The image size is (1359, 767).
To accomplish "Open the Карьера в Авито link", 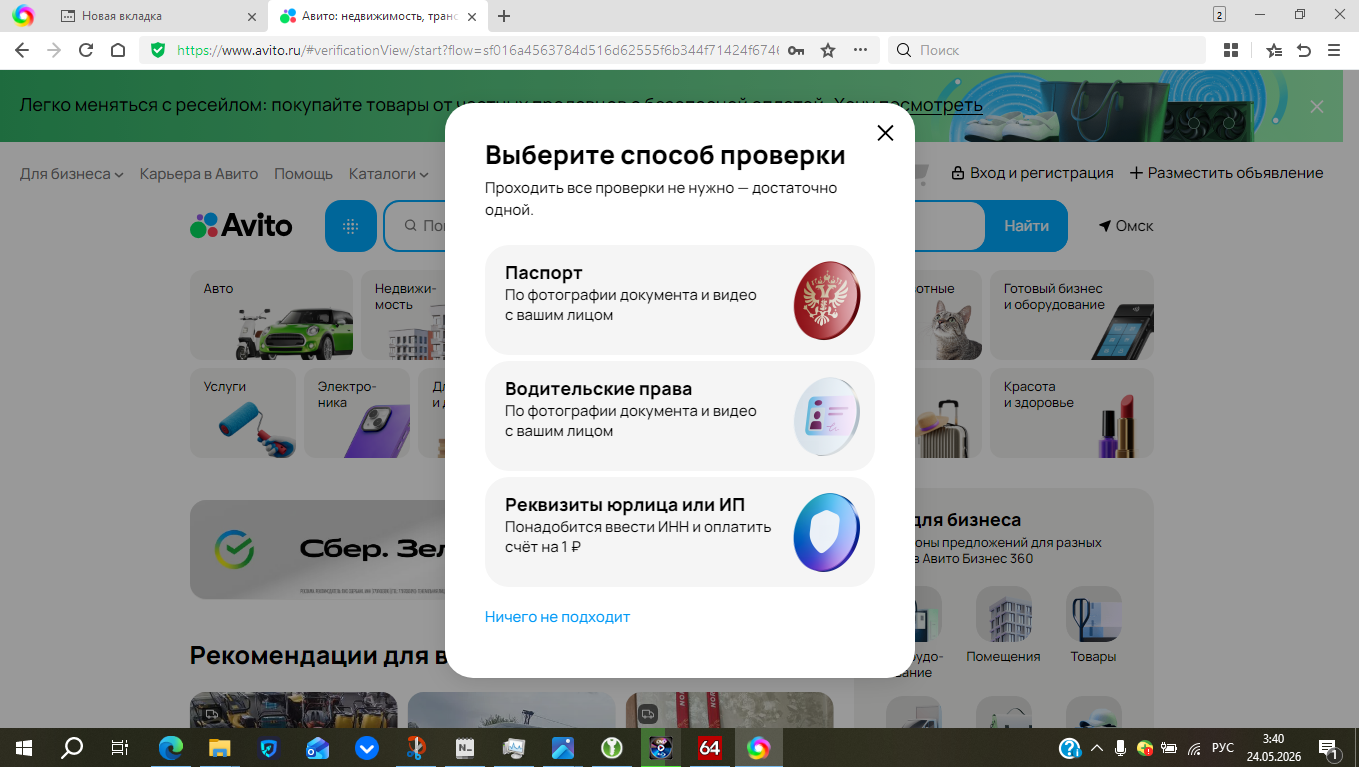I will click(x=199, y=174).
